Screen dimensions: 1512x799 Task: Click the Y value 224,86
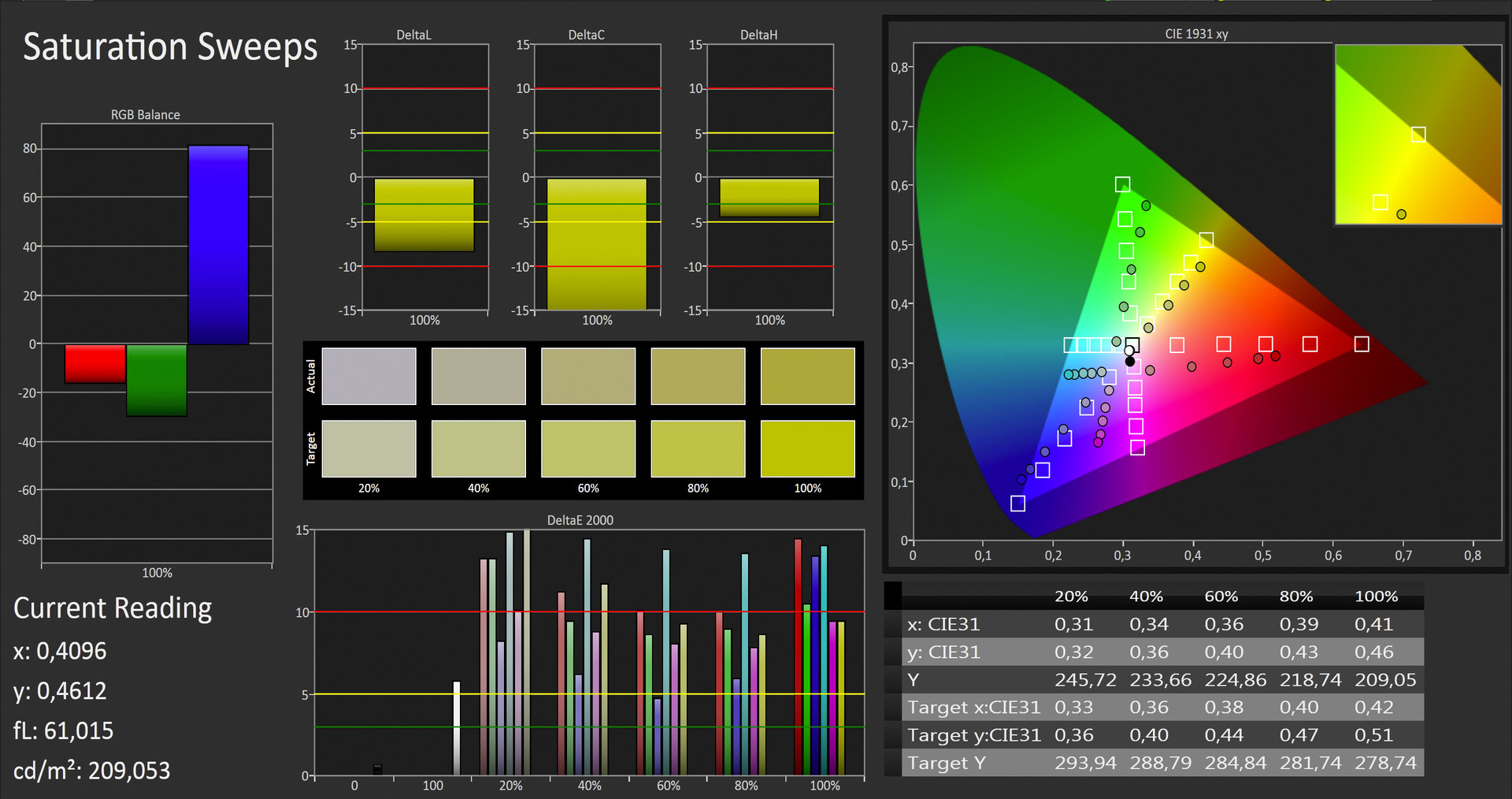[x=1236, y=679]
